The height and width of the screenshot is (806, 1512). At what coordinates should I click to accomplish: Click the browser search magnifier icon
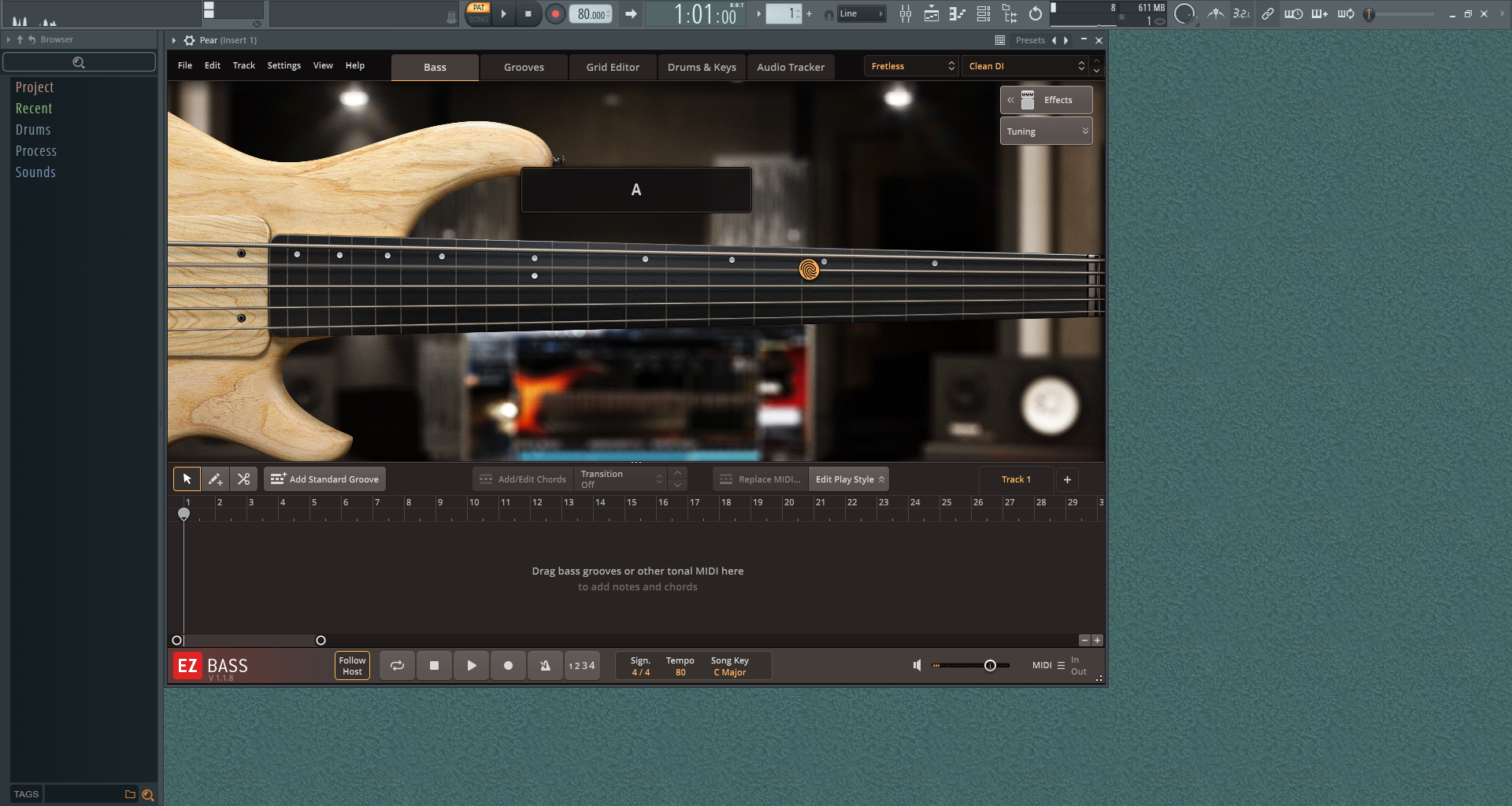click(79, 62)
